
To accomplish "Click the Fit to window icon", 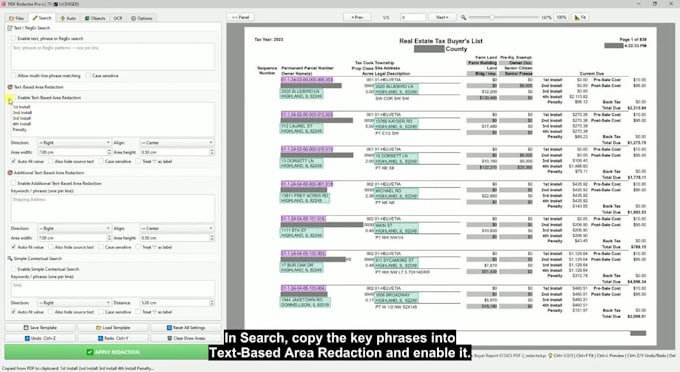I will 577,17.
